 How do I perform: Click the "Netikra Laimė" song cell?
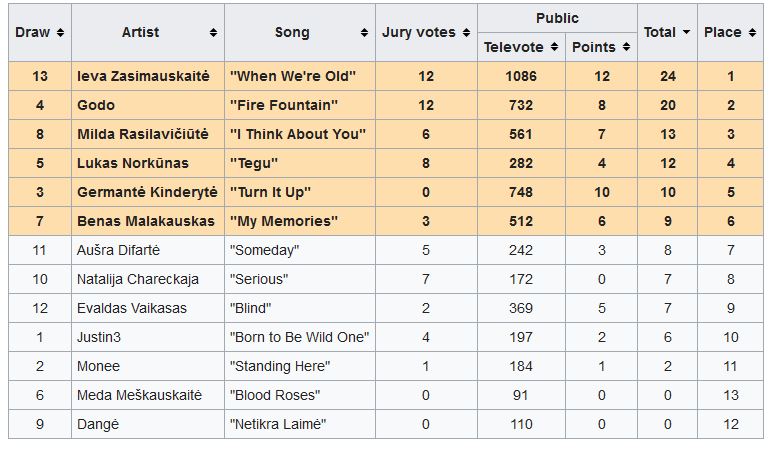point(278,424)
